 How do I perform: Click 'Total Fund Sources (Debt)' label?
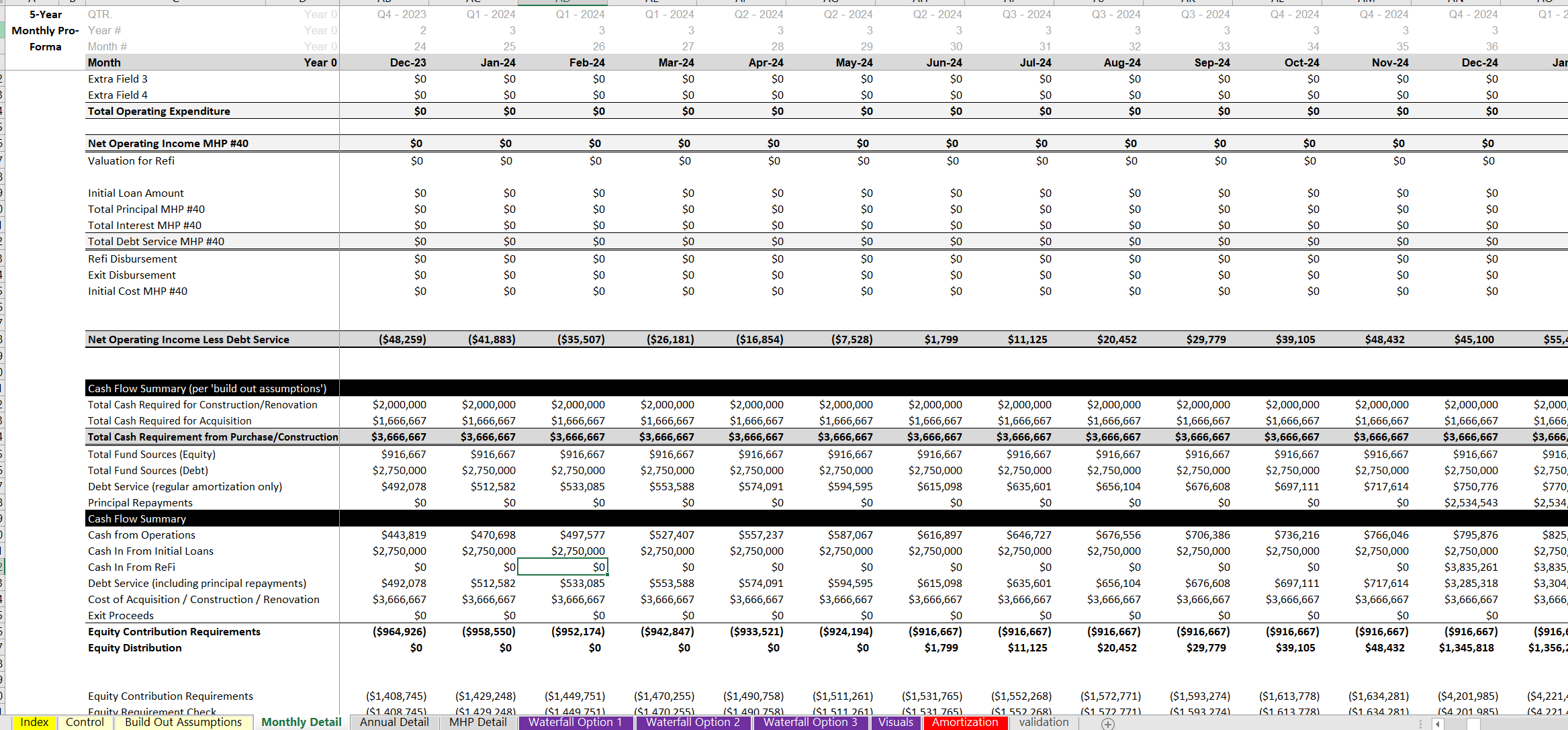coord(148,470)
